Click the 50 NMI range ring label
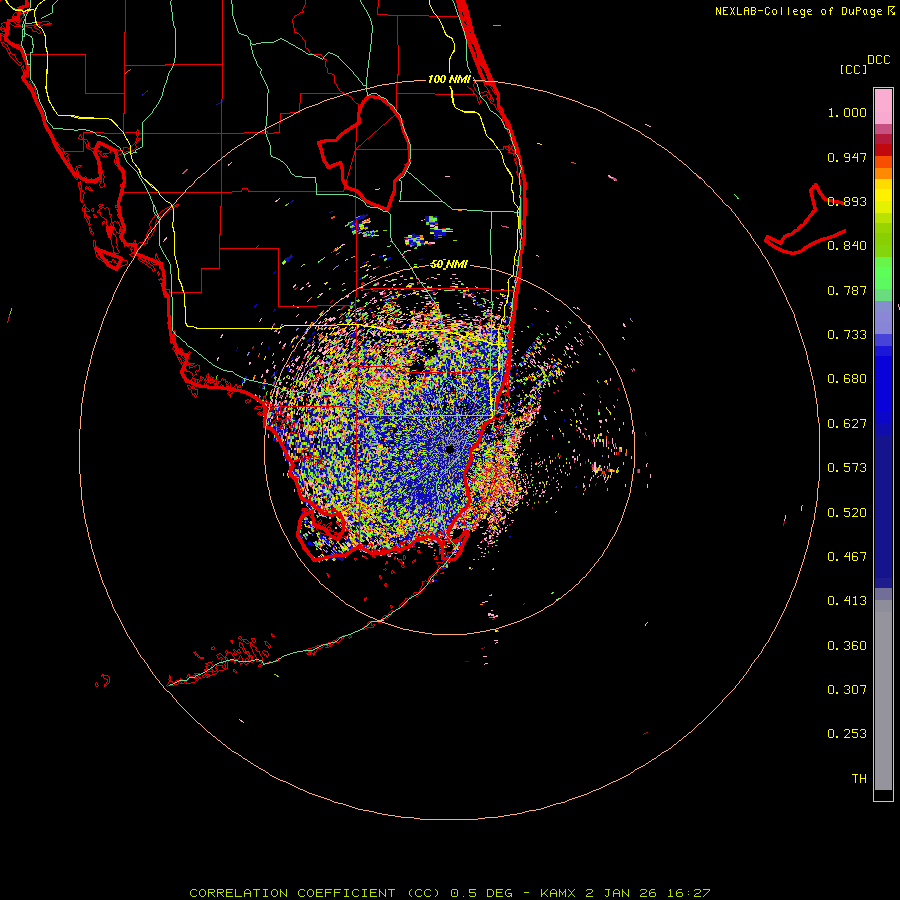The width and height of the screenshot is (900, 900). click(x=449, y=264)
